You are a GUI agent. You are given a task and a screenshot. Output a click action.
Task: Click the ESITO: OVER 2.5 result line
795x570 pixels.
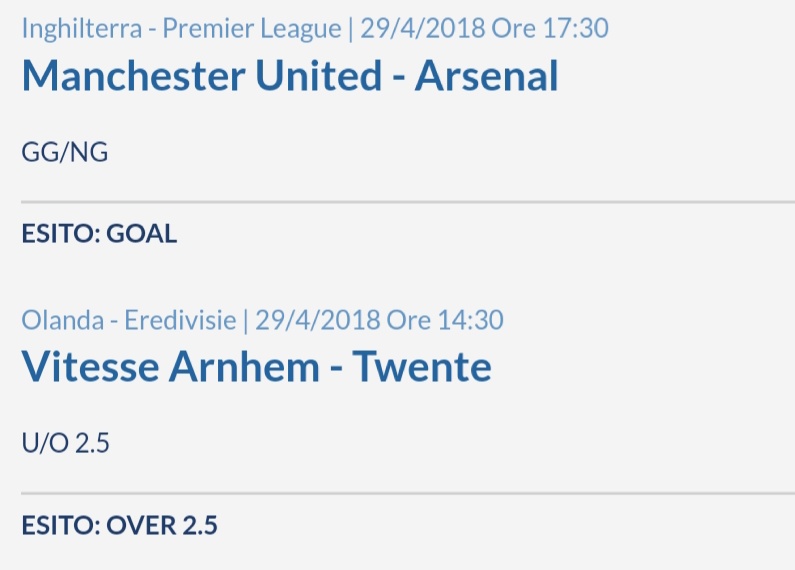pos(120,525)
